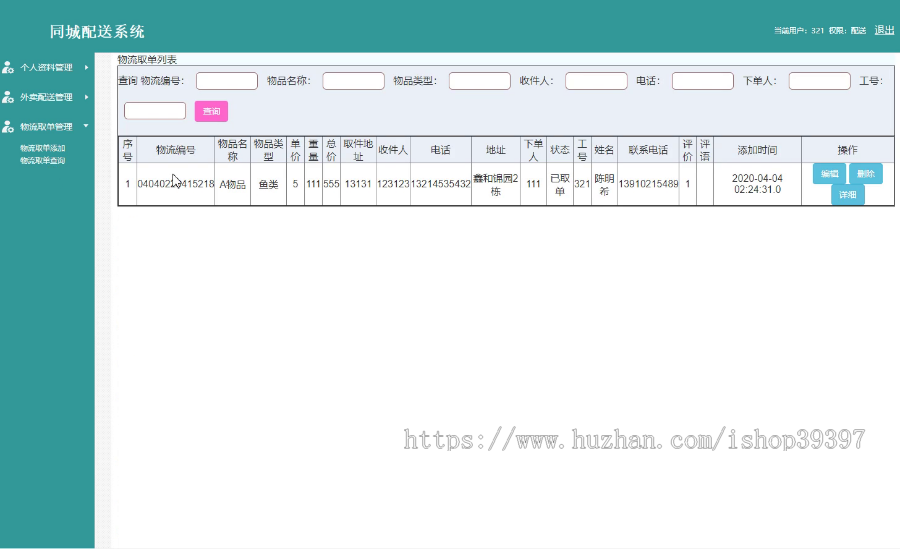
Task: Click the 物流取单列表 heading
Action: click(147, 59)
